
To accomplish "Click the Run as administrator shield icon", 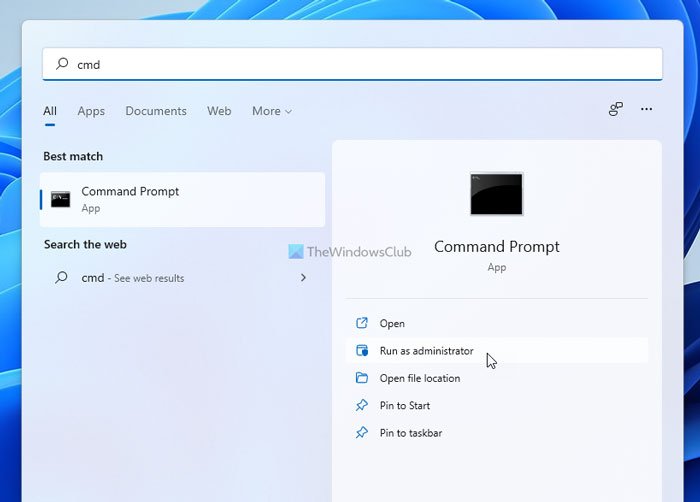I will pos(362,351).
